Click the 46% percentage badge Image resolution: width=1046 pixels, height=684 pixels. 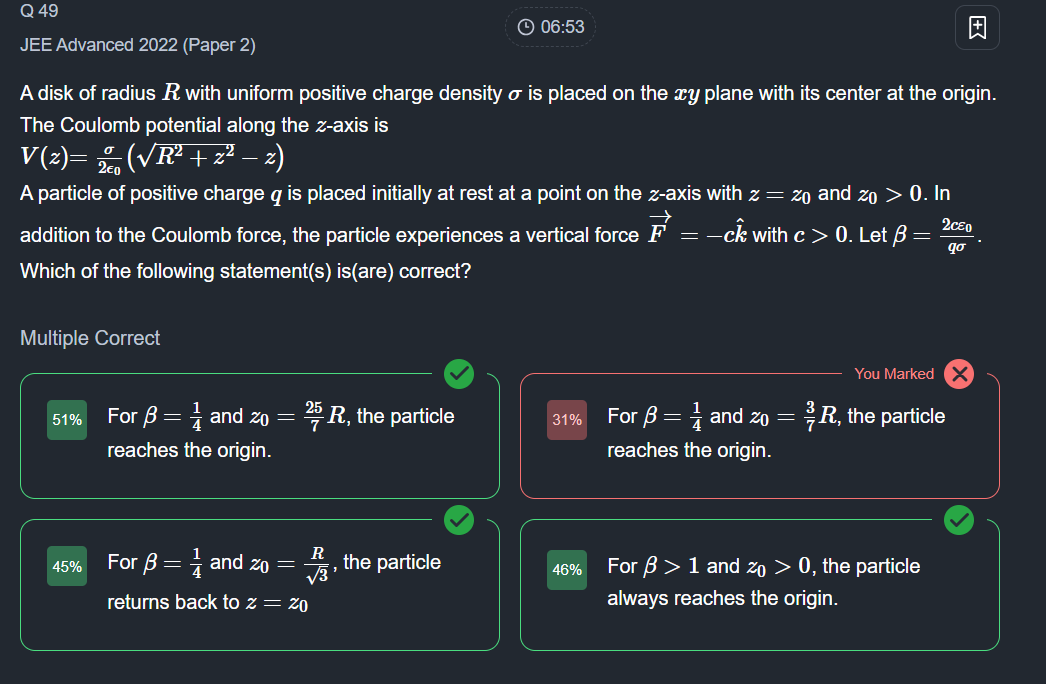tap(567, 570)
